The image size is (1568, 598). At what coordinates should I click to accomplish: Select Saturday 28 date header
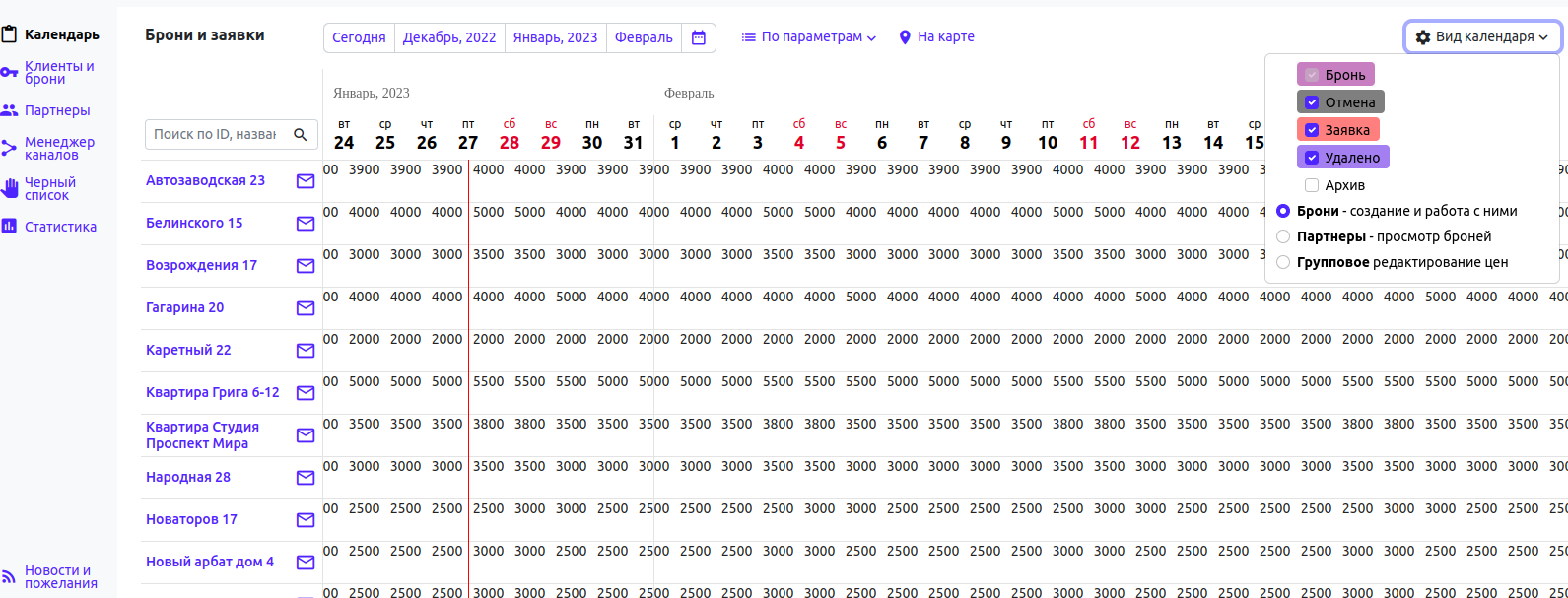pyautogui.click(x=510, y=135)
